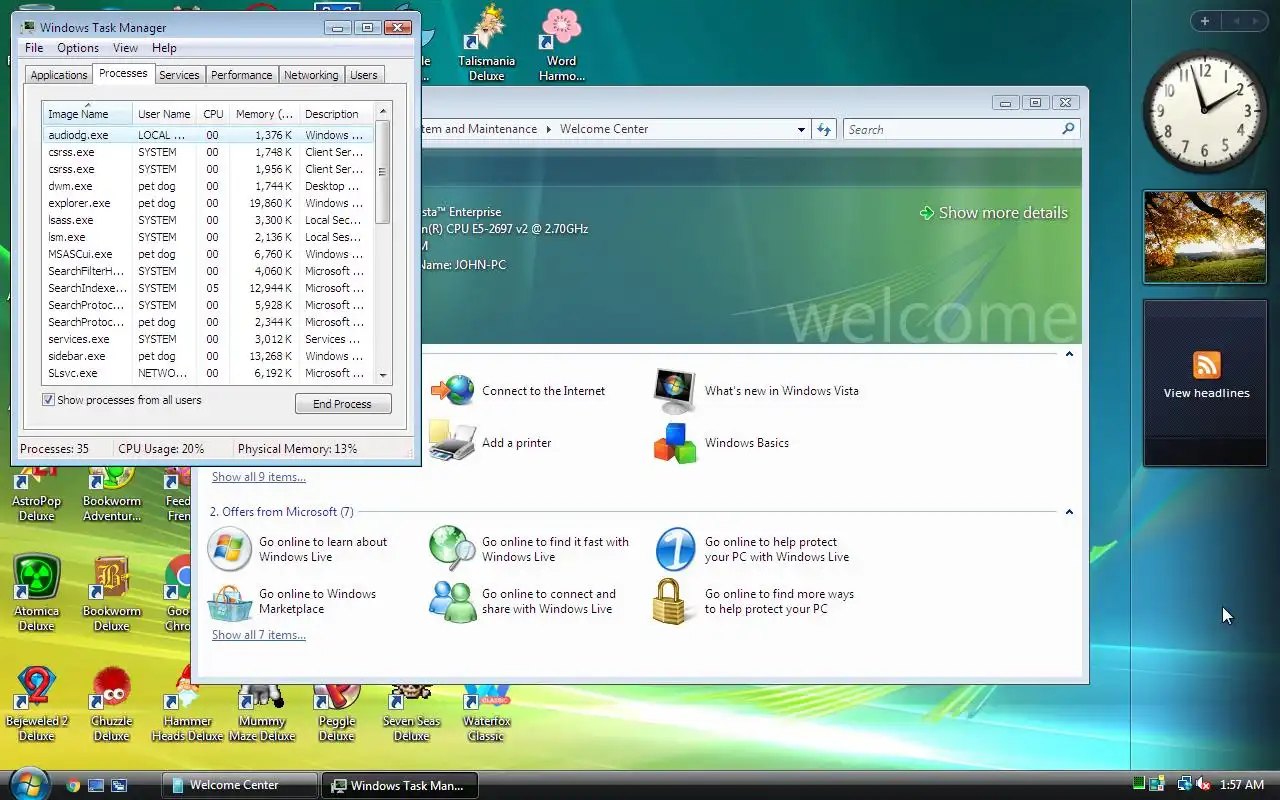Select the Waterfox Classic desktop icon
The width and height of the screenshot is (1280, 800).
point(486,712)
